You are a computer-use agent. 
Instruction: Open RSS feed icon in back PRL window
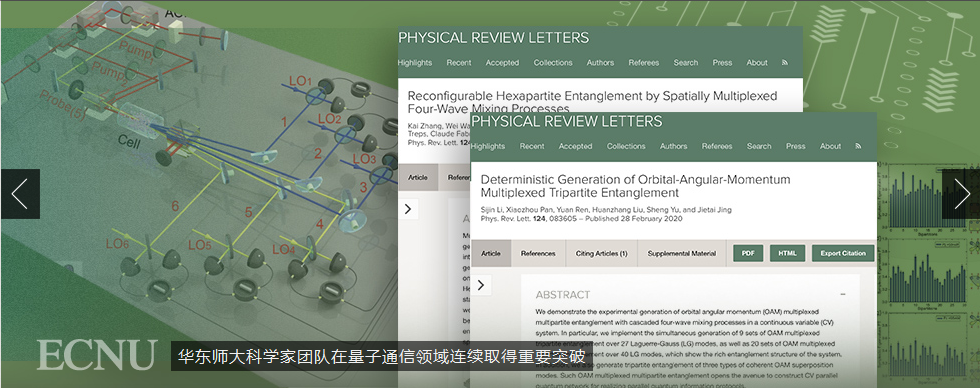point(785,62)
